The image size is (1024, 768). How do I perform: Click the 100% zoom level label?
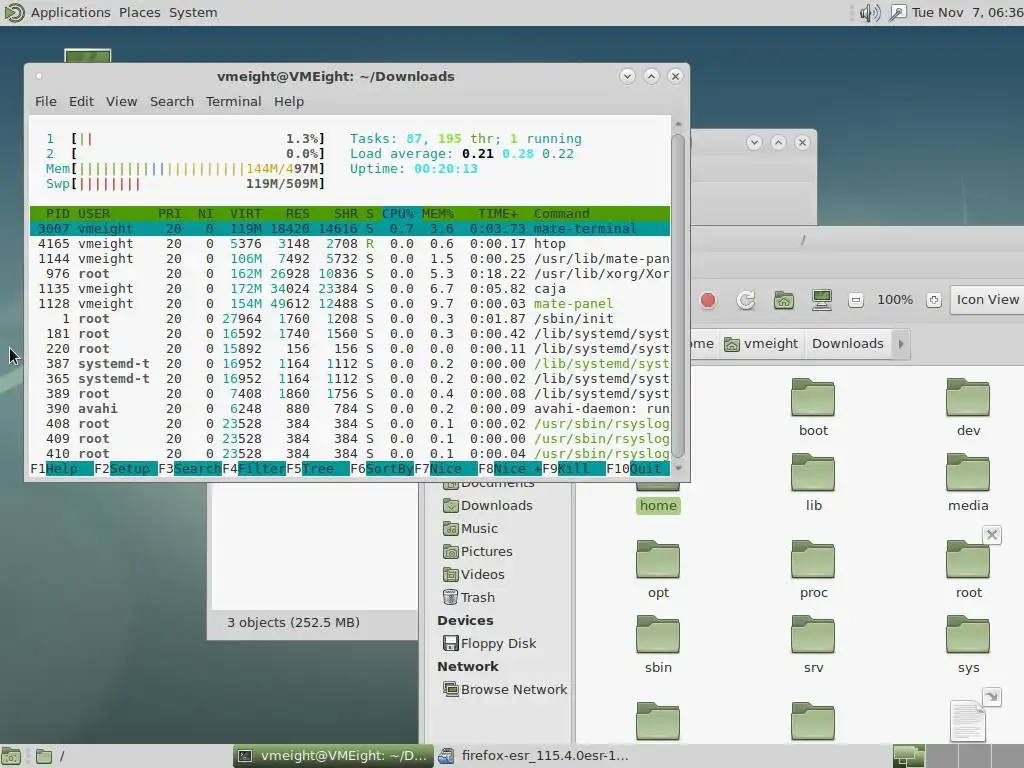pyautogui.click(x=895, y=300)
